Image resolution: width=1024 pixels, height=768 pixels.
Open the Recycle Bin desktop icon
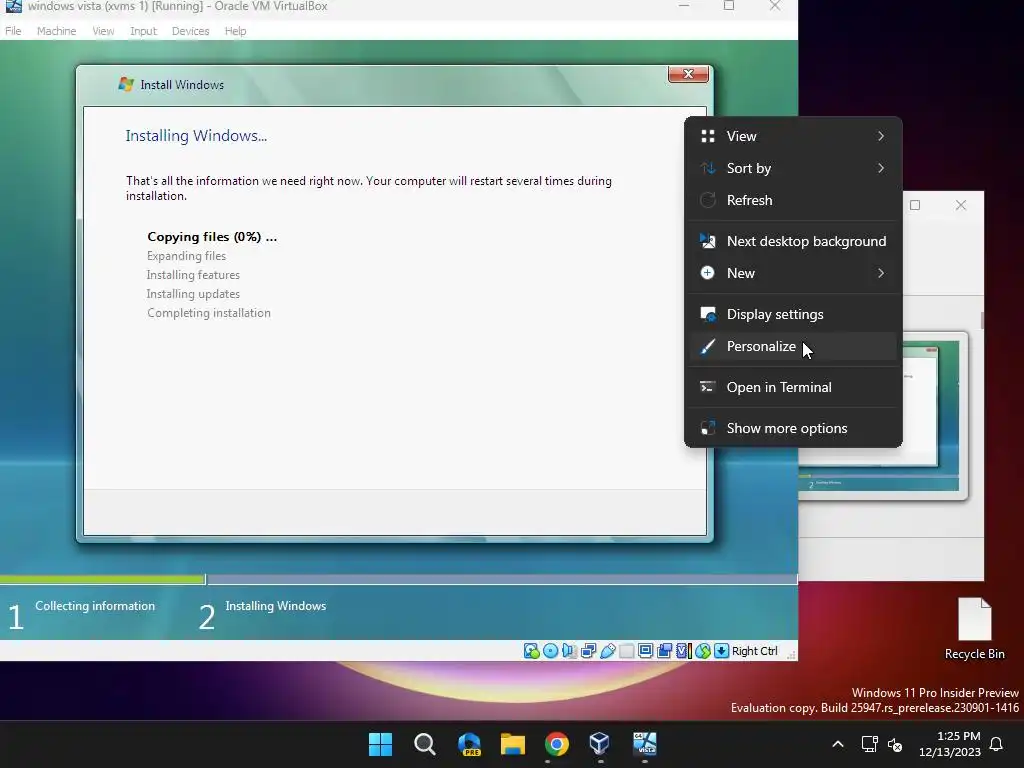click(x=974, y=628)
